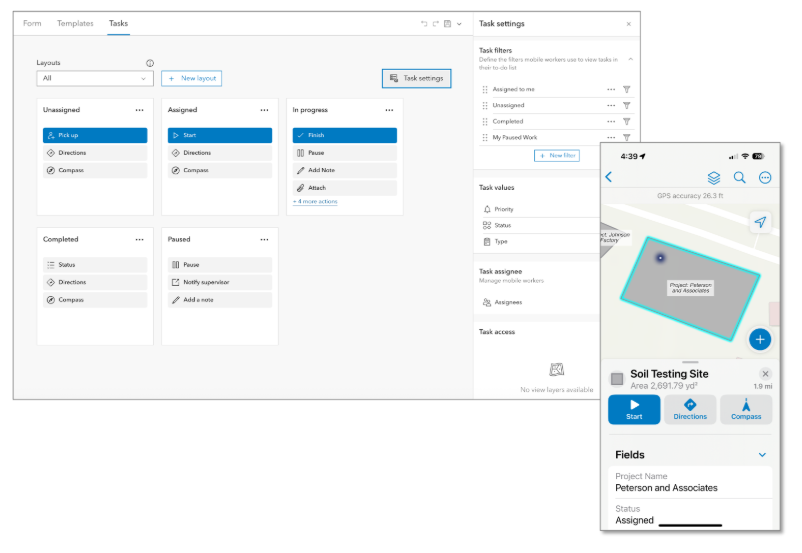Click the Start action in Assigned card
The height and width of the screenshot is (553, 802).
(220, 135)
